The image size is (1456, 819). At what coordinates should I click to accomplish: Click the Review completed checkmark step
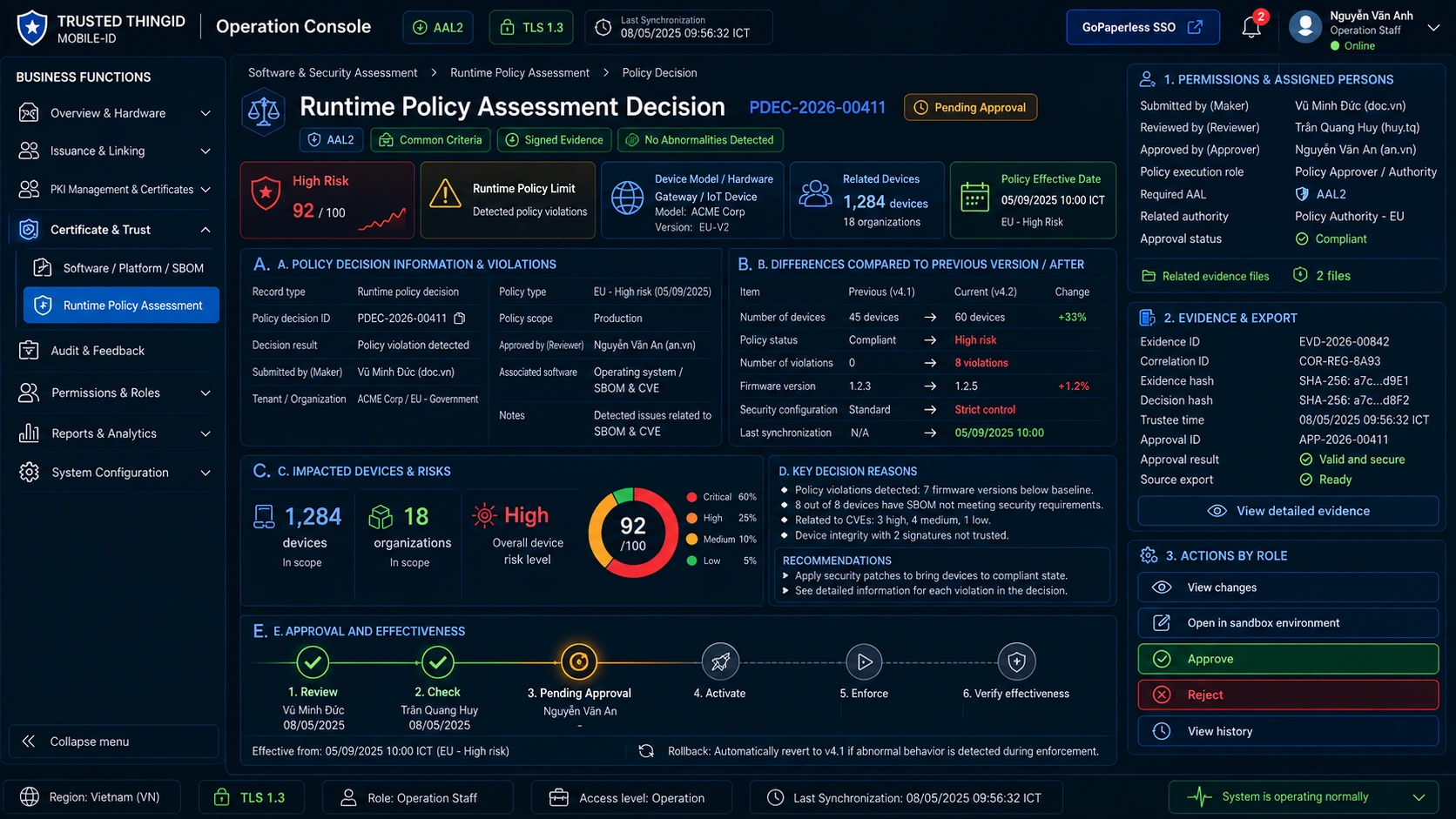tap(313, 662)
